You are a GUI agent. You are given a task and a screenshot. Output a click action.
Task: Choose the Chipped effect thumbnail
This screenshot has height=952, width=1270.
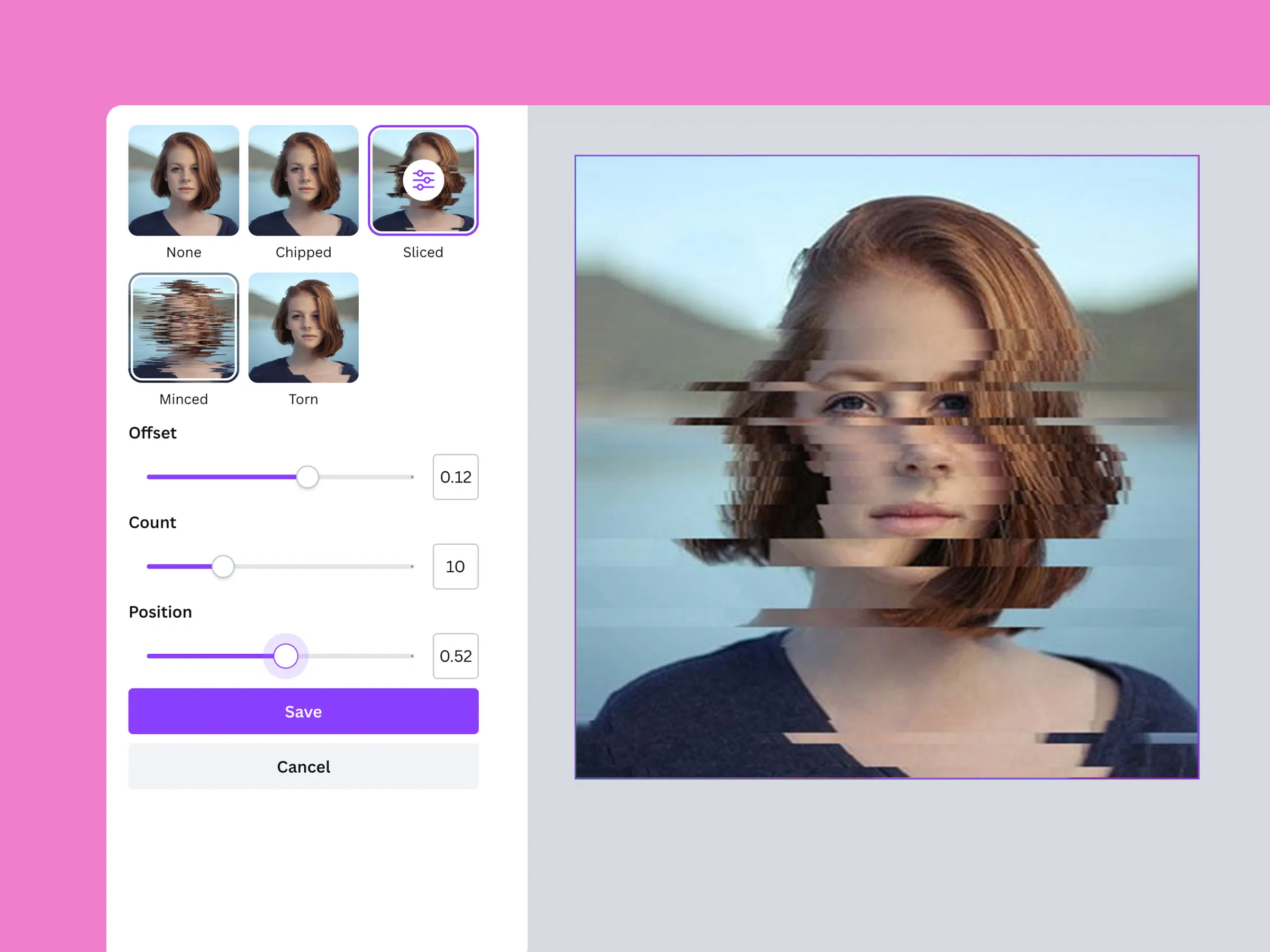[303, 180]
